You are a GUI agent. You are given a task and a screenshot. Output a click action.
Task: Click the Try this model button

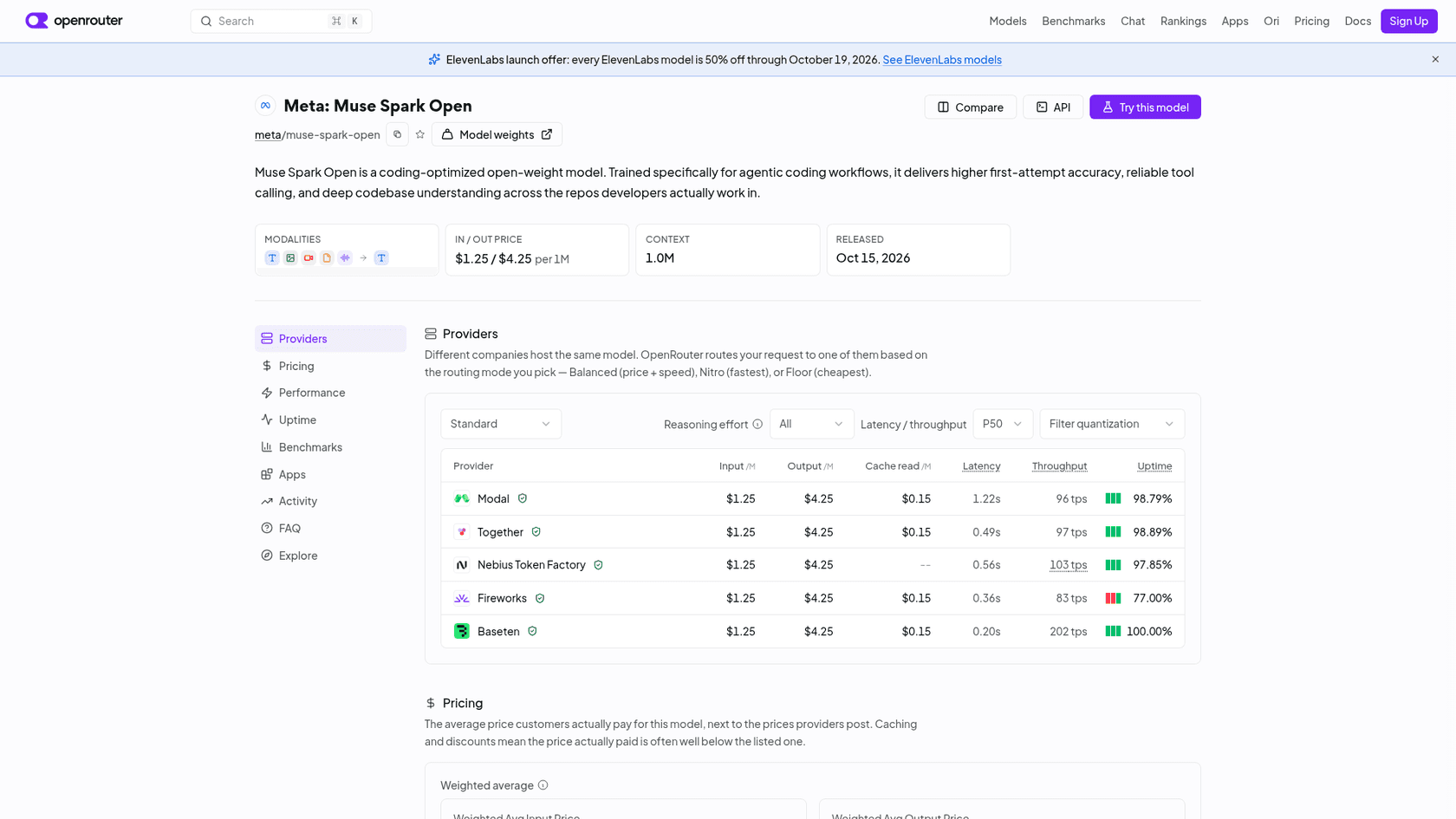coord(1145,107)
